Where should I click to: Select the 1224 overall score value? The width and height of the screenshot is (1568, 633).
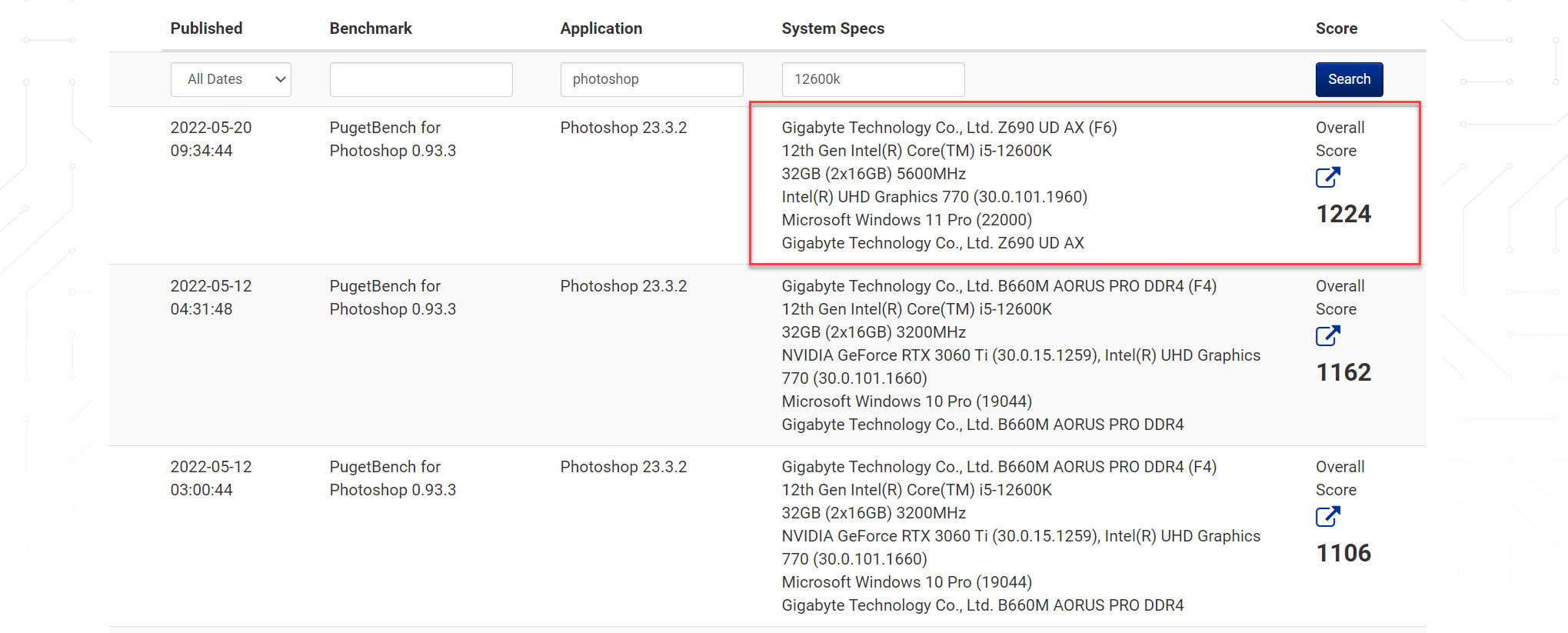[x=1343, y=214]
